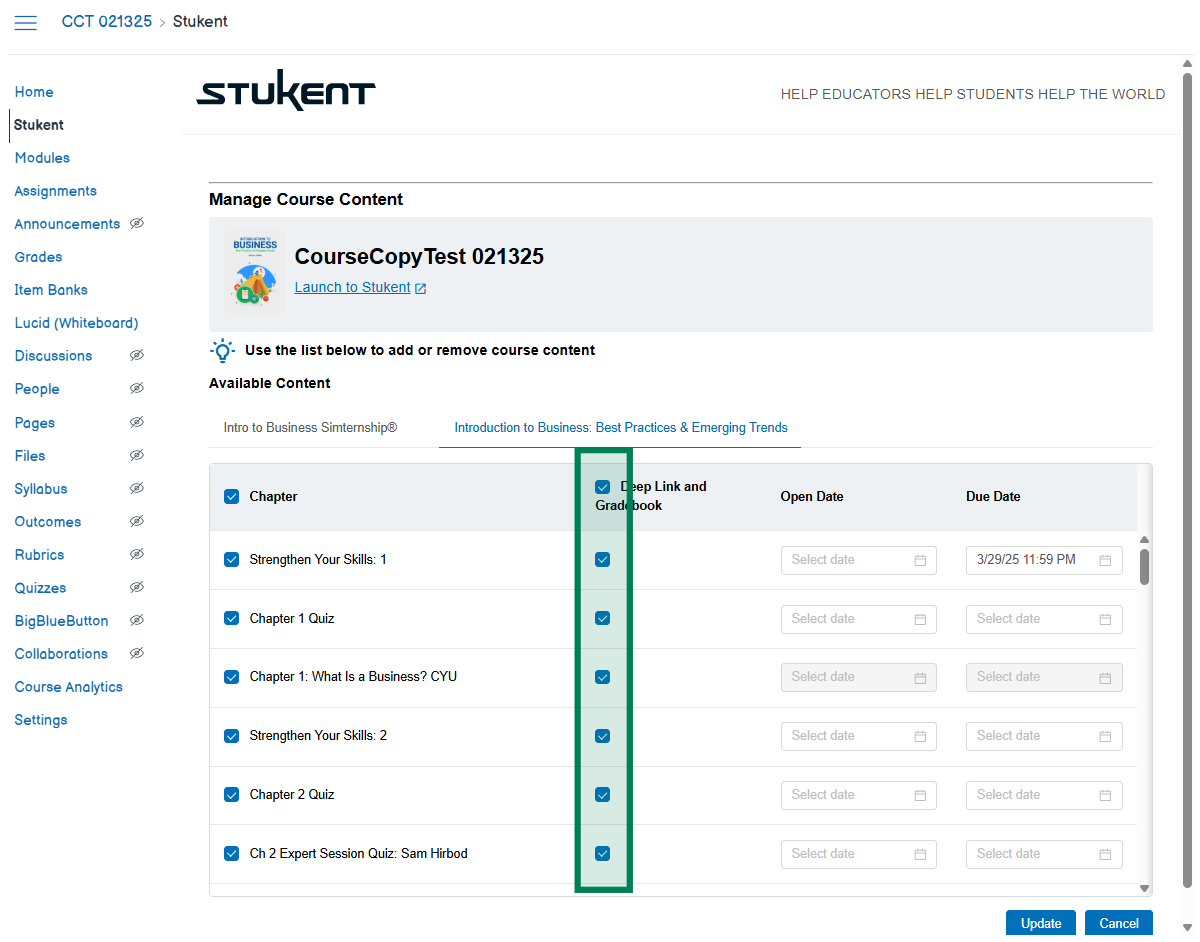Viewport: 1200px width, 942px height.
Task: Click the Update button
Action: pos(1040,923)
